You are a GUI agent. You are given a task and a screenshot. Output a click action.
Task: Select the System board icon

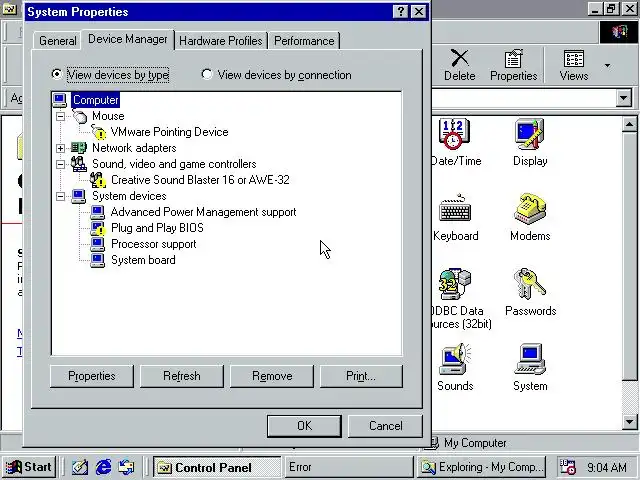tap(98, 260)
